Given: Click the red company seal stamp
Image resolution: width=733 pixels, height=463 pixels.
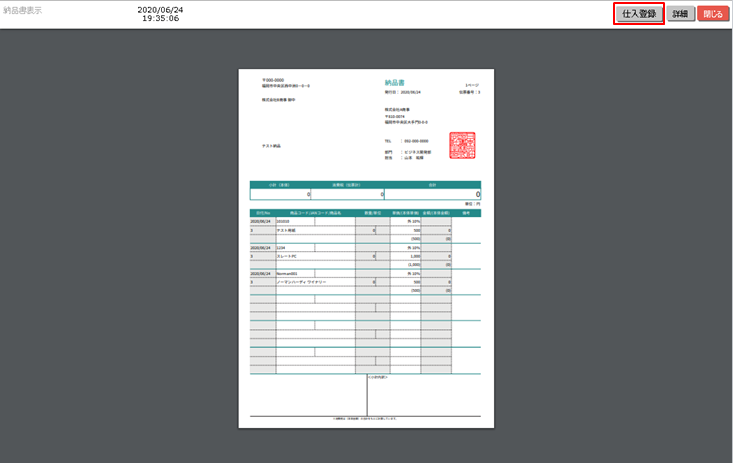Looking at the screenshot, I should click(462, 146).
